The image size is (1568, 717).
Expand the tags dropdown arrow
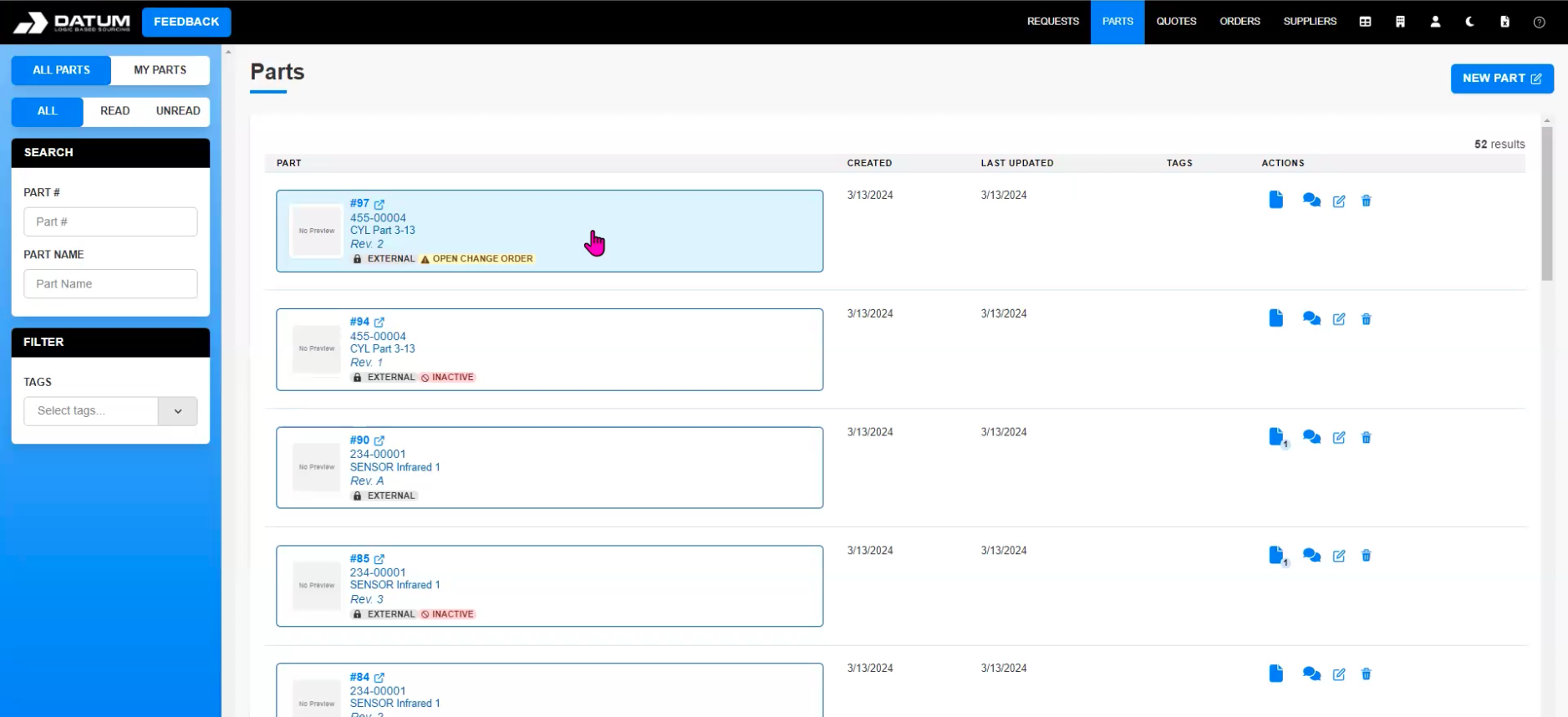coord(178,411)
